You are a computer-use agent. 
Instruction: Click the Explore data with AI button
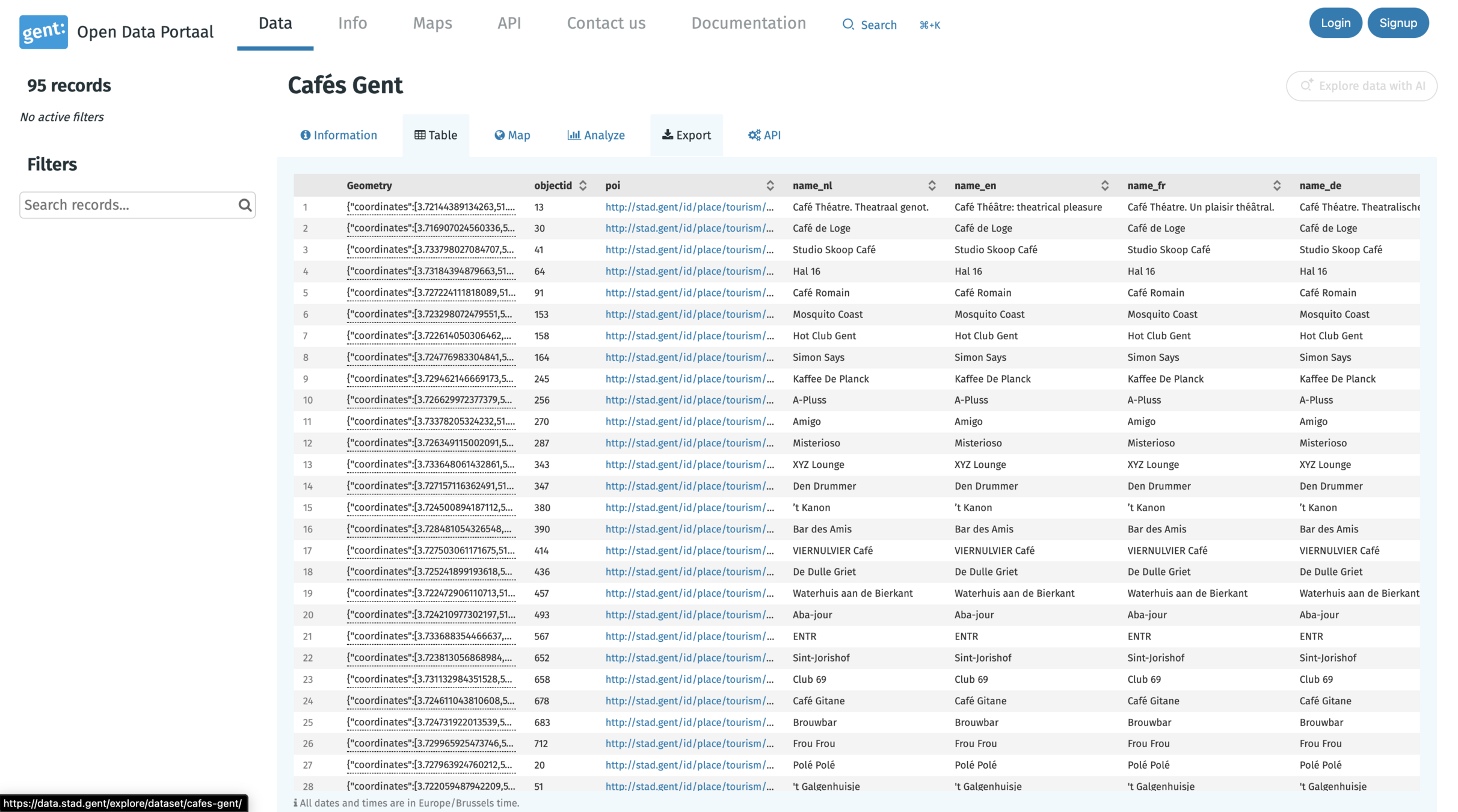pyautogui.click(x=1362, y=86)
